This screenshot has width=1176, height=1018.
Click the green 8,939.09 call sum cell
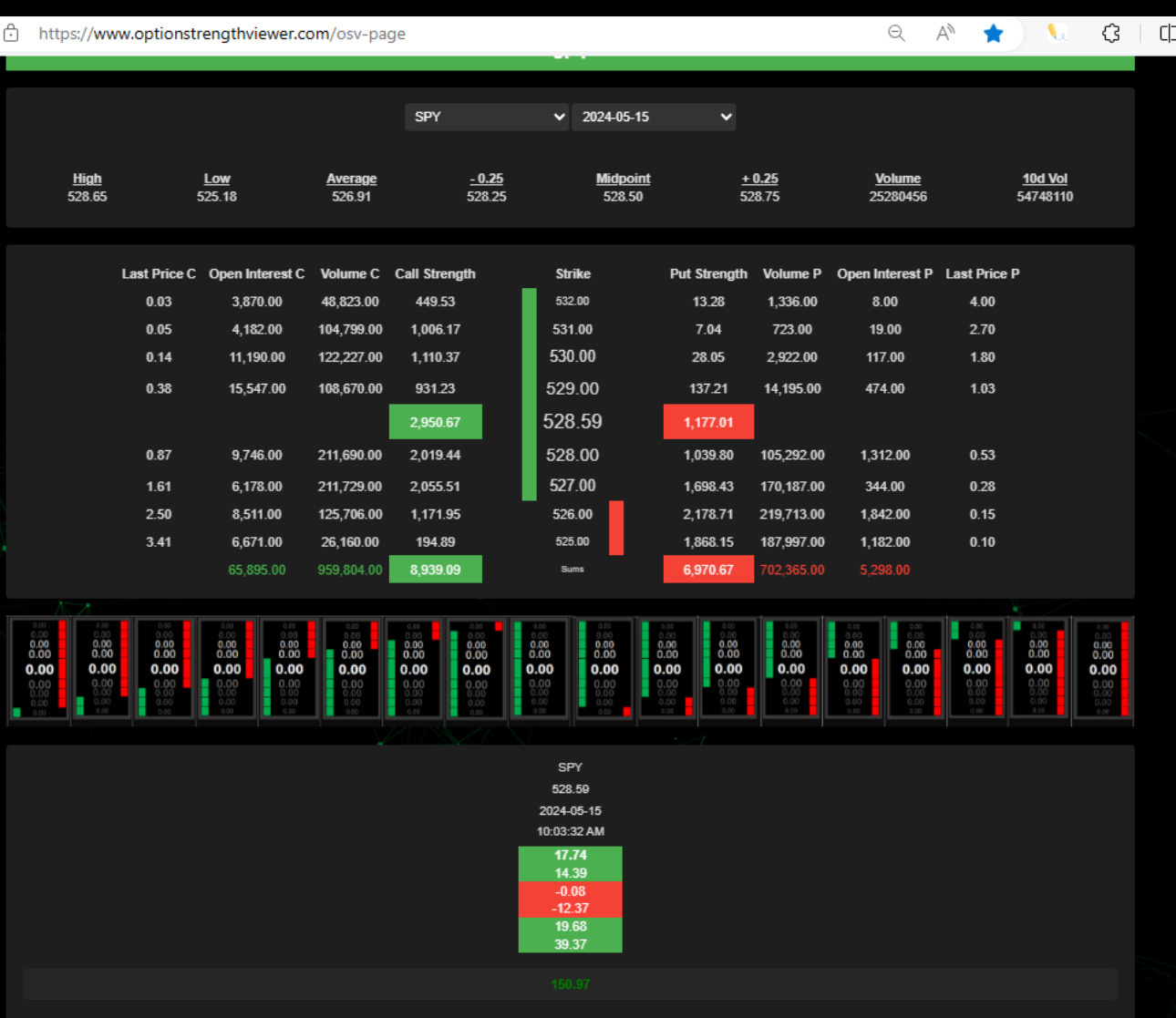coord(436,570)
